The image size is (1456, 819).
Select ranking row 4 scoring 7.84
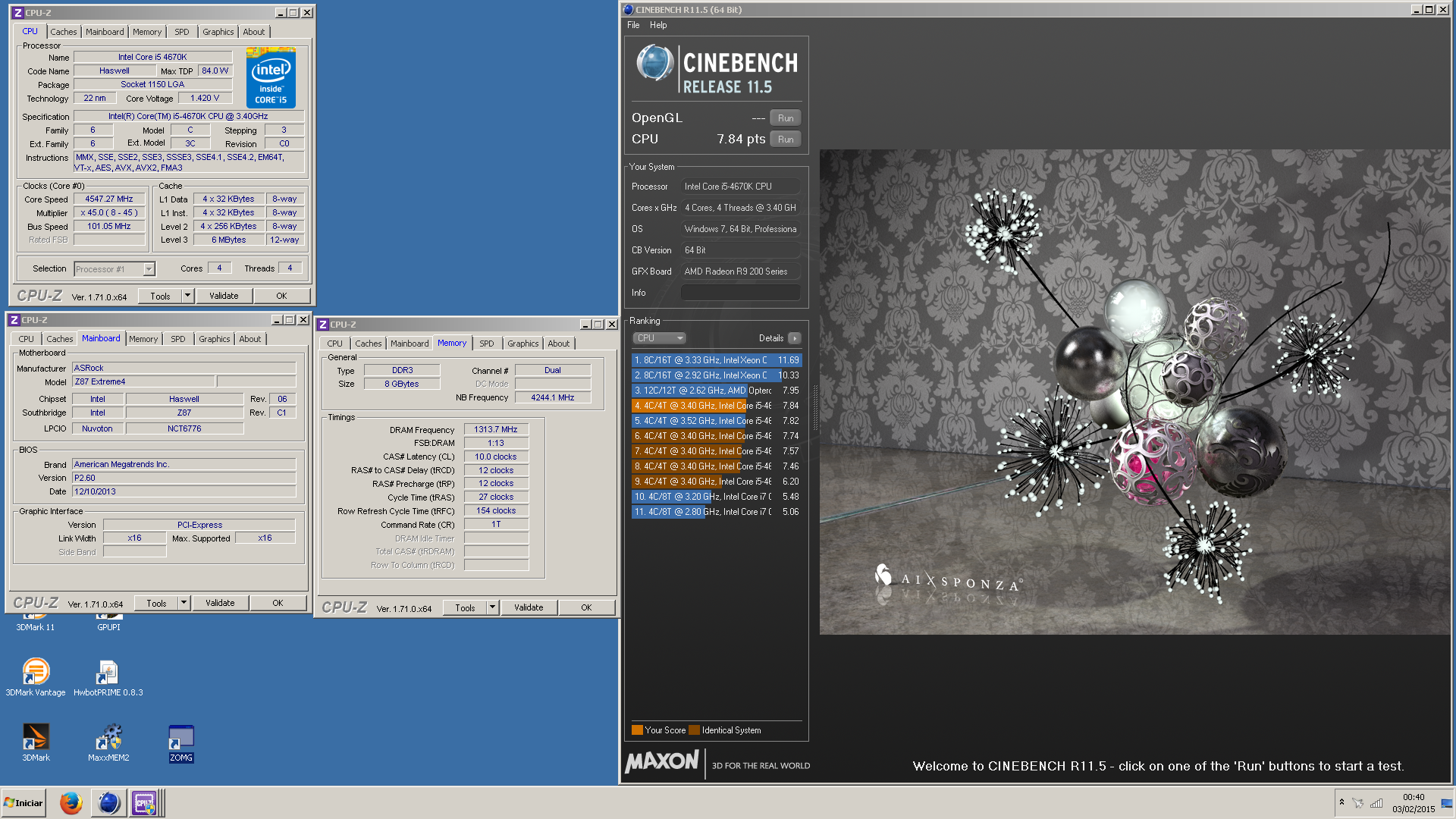717,406
